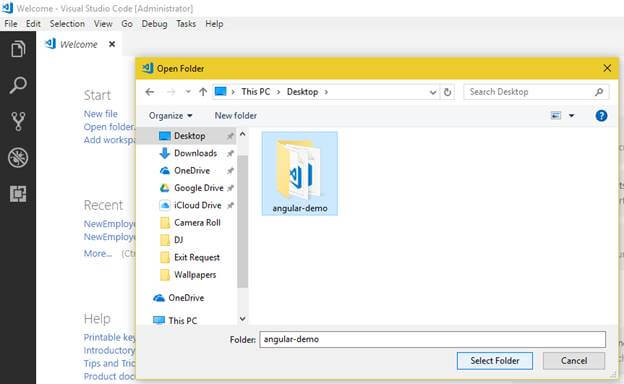Open the Organize dropdown menu
The width and height of the screenshot is (624, 384).
(x=170, y=116)
